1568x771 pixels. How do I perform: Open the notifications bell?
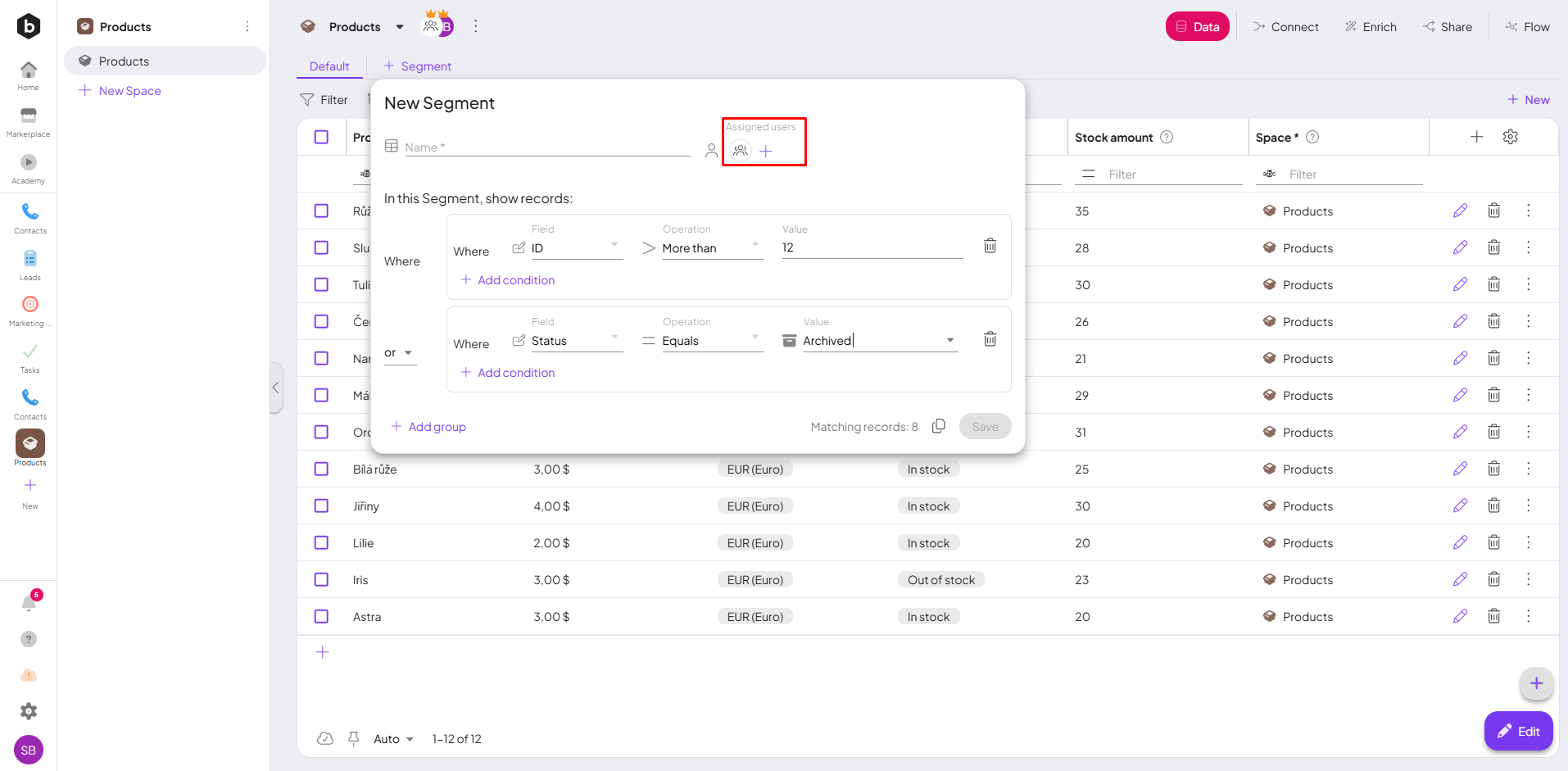click(29, 604)
